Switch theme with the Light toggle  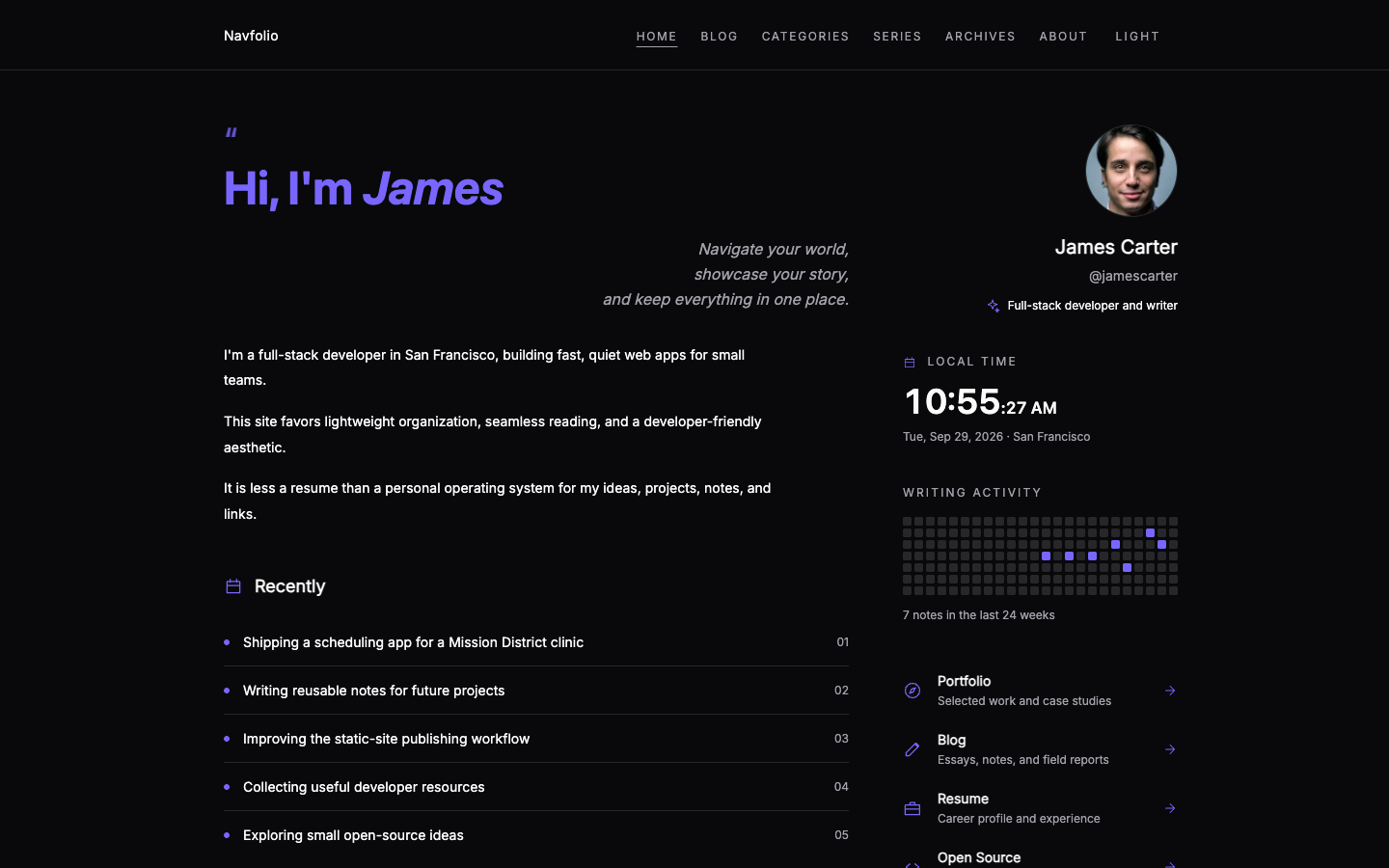coord(1137,37)
